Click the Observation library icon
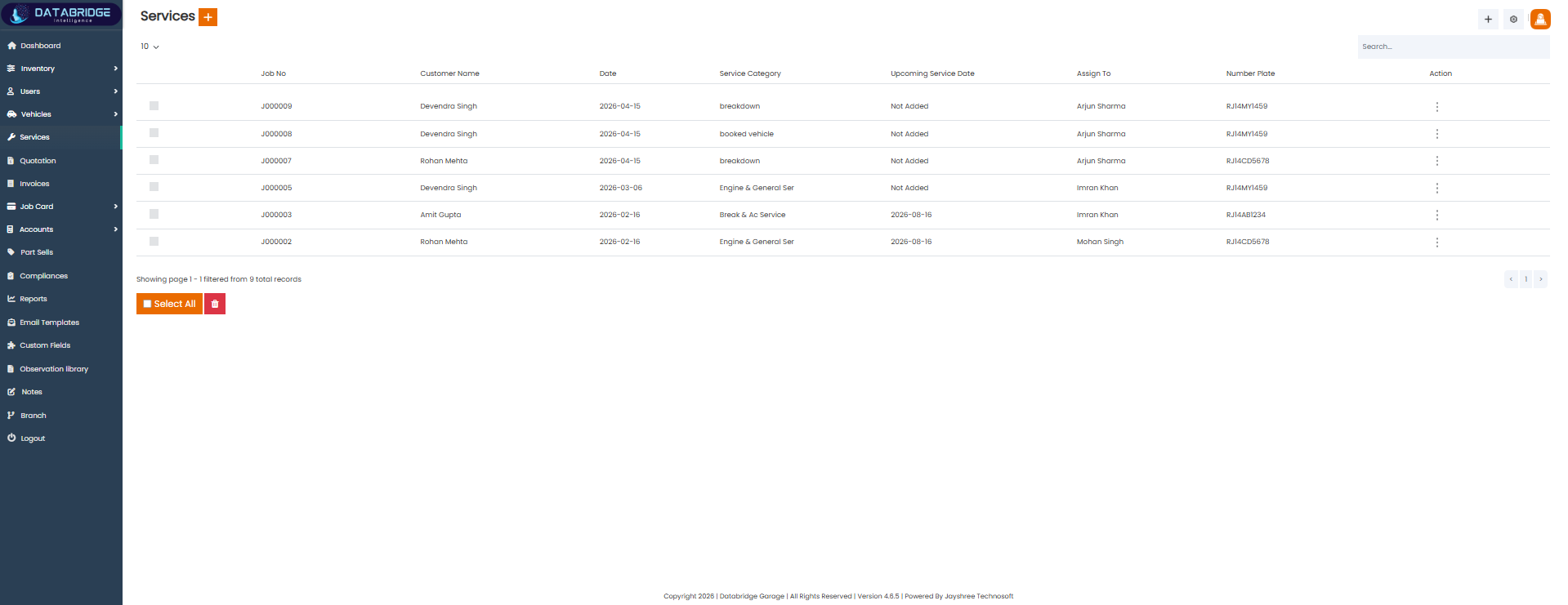Screen dimensions: 1568x605 11,369
